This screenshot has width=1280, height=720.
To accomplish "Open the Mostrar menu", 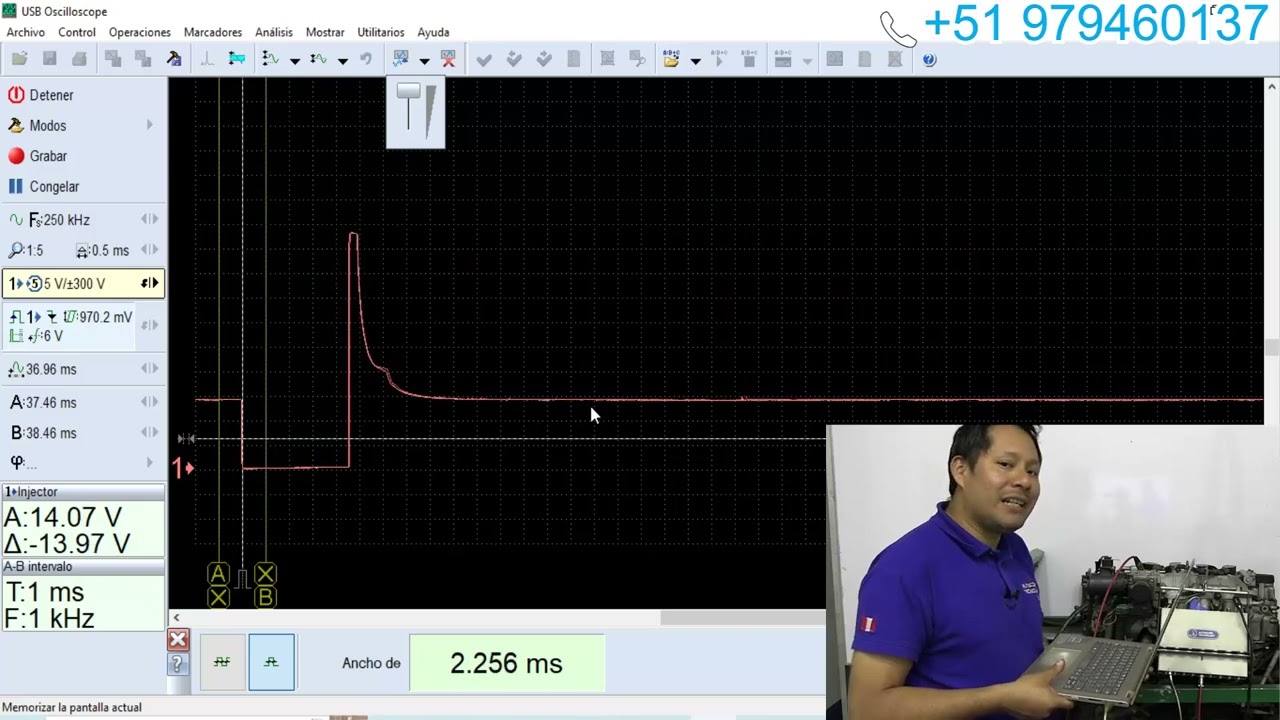I will click(x=325, y=32).
